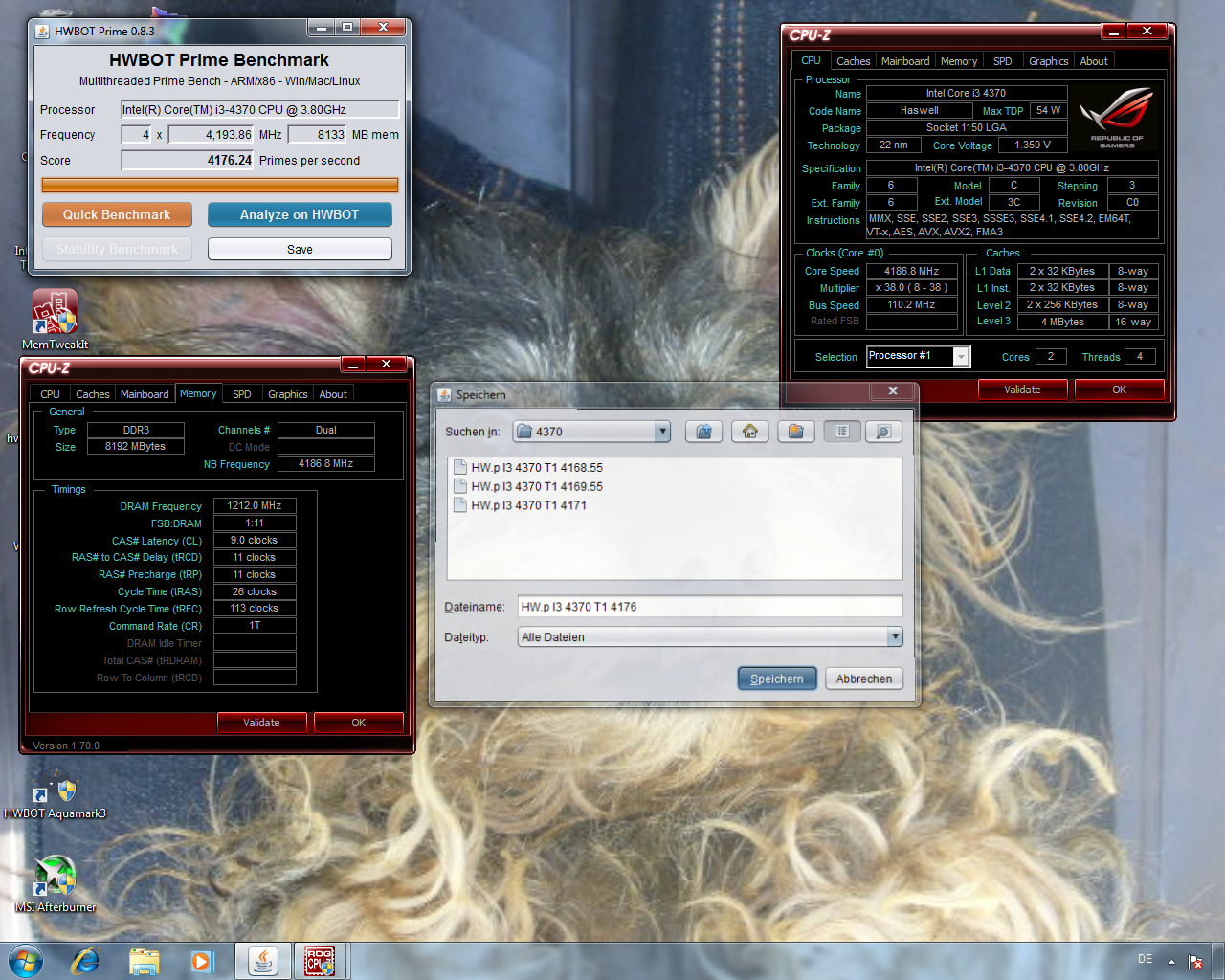Expand the Dateityp file type dropdown
The image size is (1225, 980).
point(895,636)
